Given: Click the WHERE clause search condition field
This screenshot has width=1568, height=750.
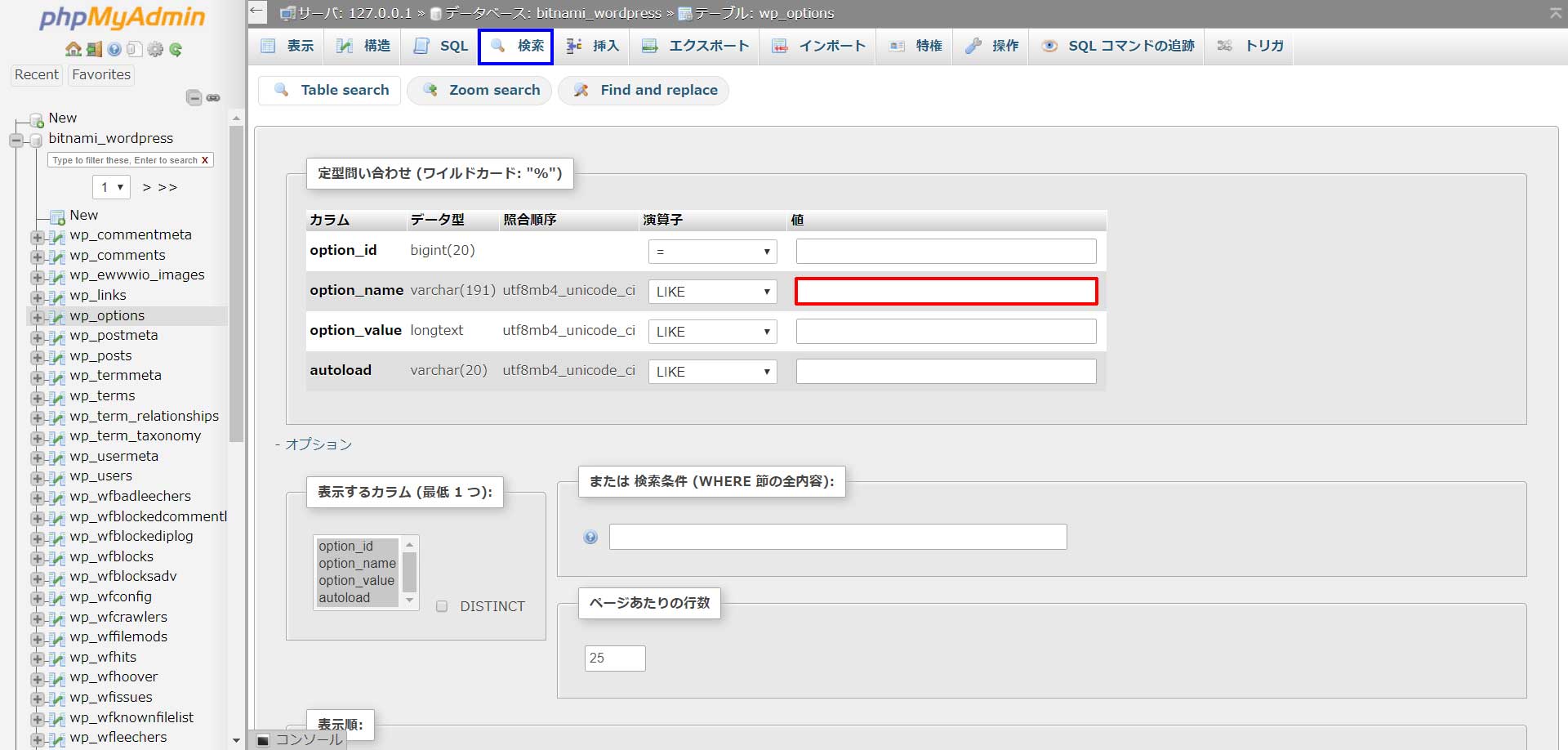Looking at the screenshot, I should coord(838,537).
